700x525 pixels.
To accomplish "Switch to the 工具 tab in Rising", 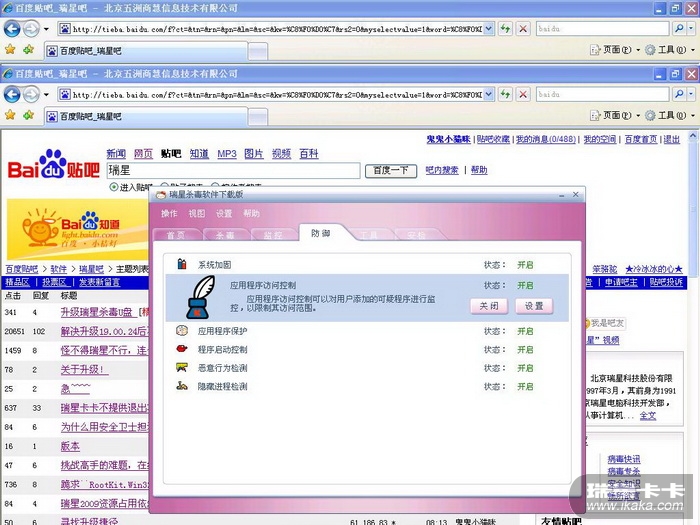I will tap(369, 235).
